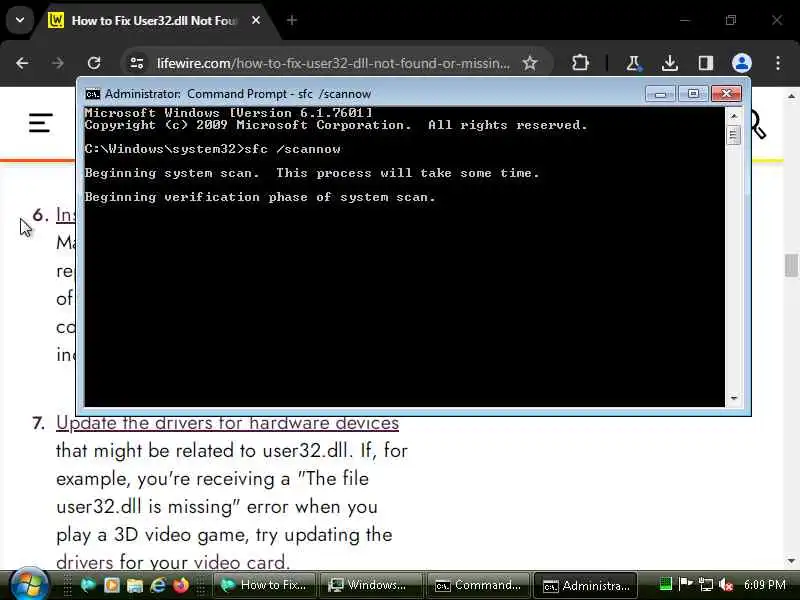800x600 pixels.
Task: Click the Command Prompt scrollbar up arrow
Action: pos(734,116)
